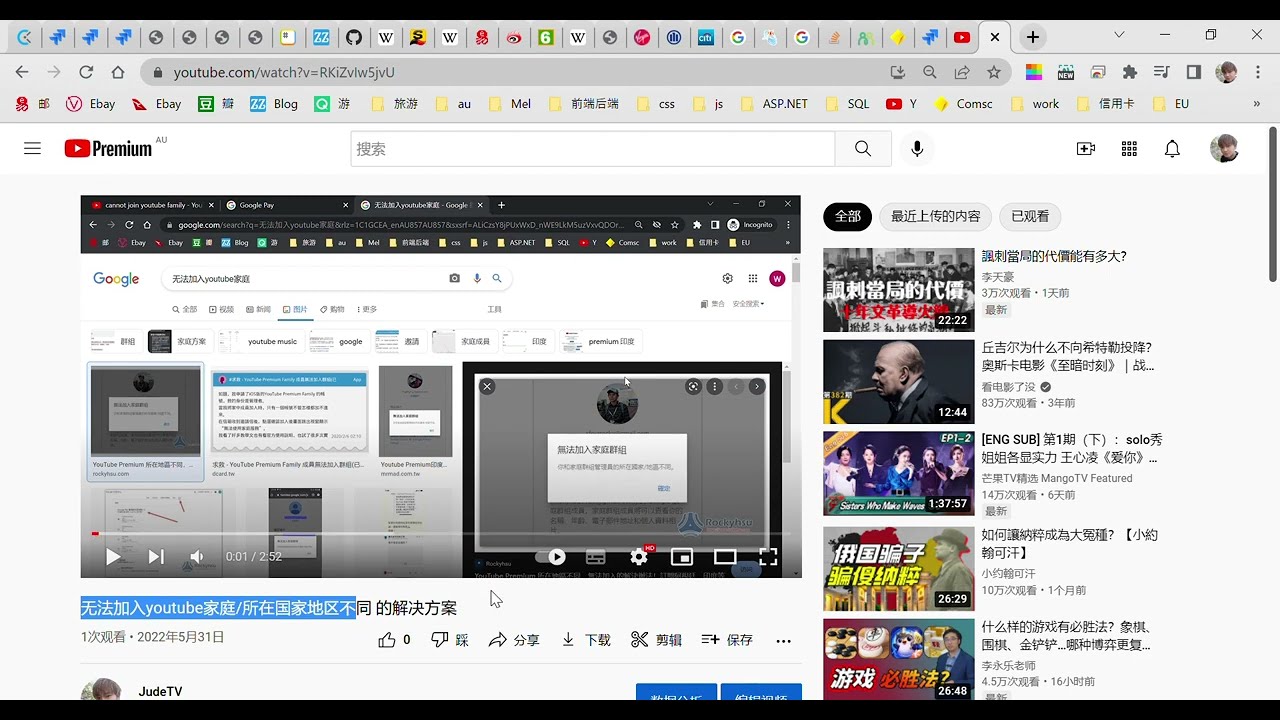Go to YouTube Premium home logo
Viewport: 1280px width, 720px height.
pos(108,148)
